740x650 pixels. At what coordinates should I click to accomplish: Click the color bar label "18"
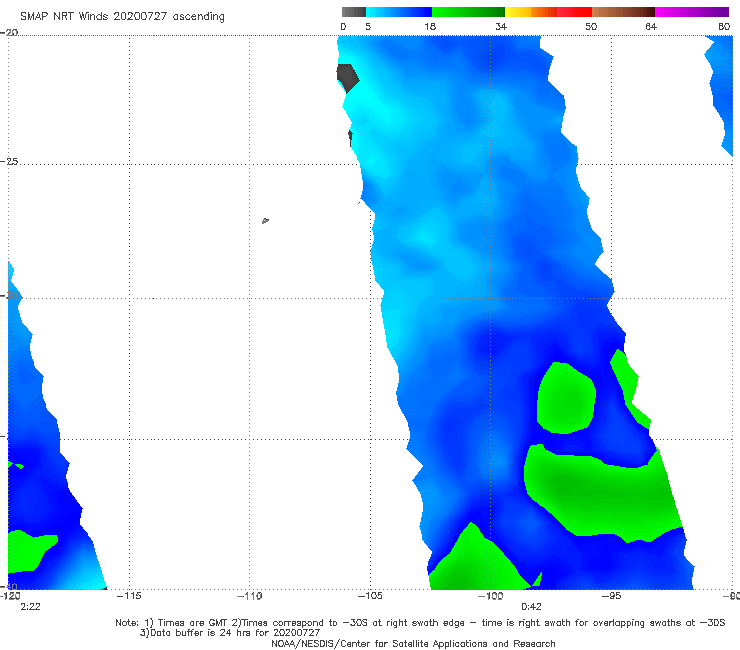point(430,27)
